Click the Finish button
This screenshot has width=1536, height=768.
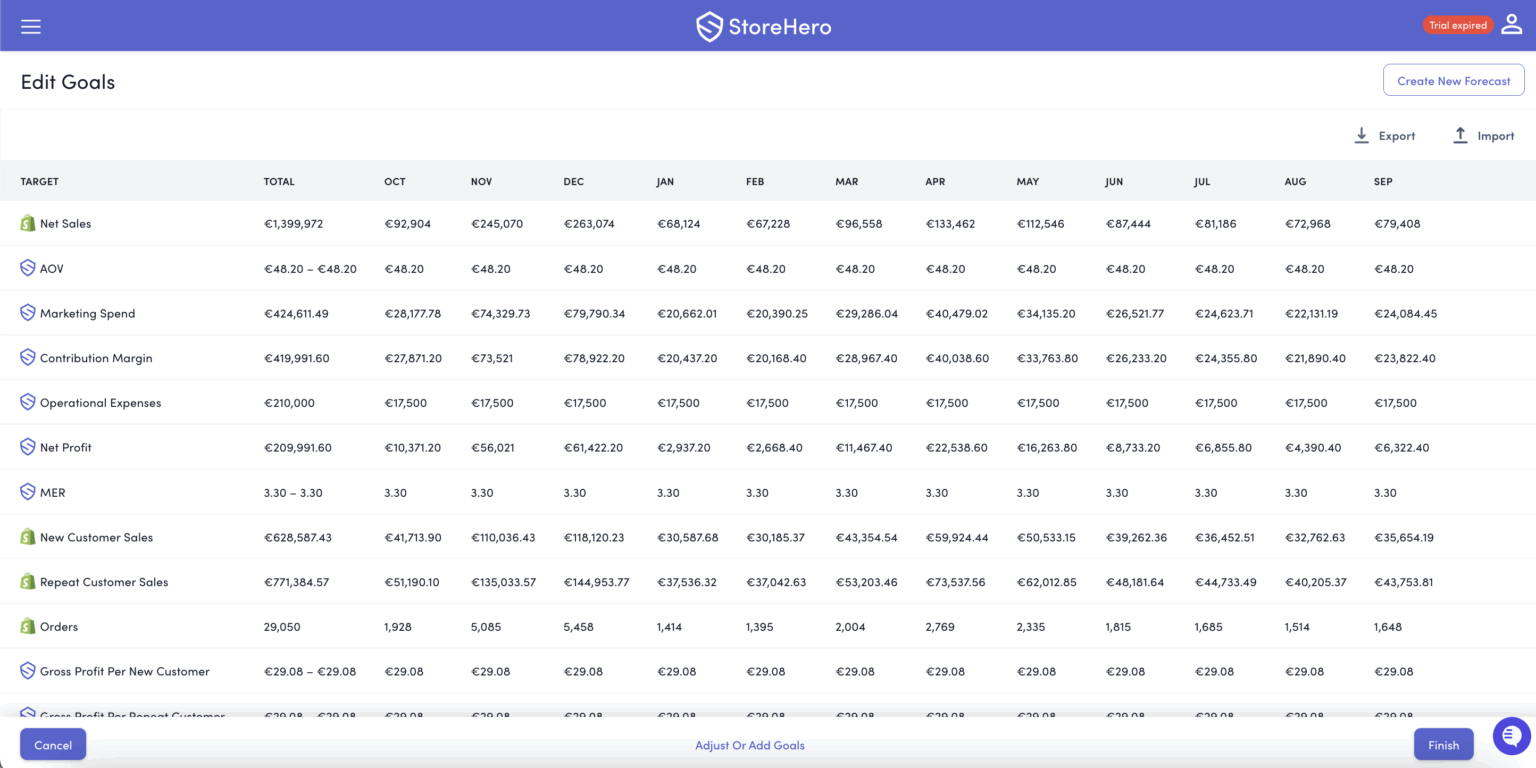point(1443,744)
